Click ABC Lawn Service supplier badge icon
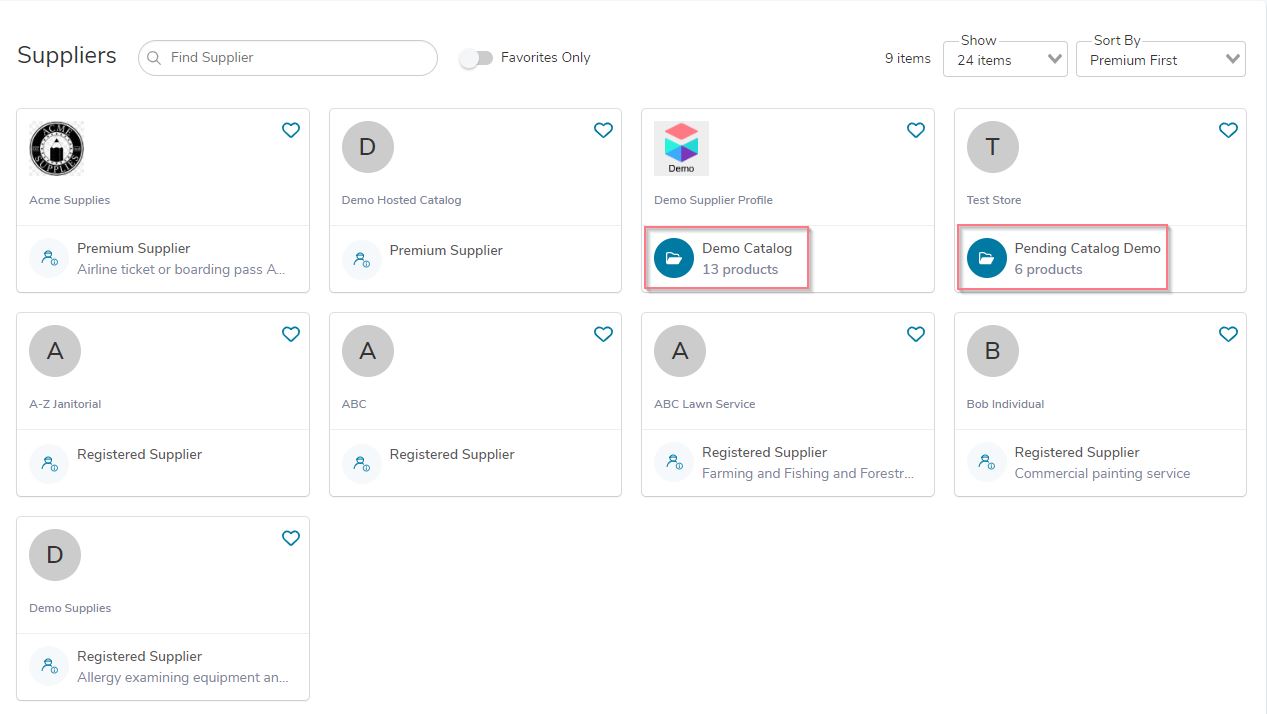 pos(674,463)
